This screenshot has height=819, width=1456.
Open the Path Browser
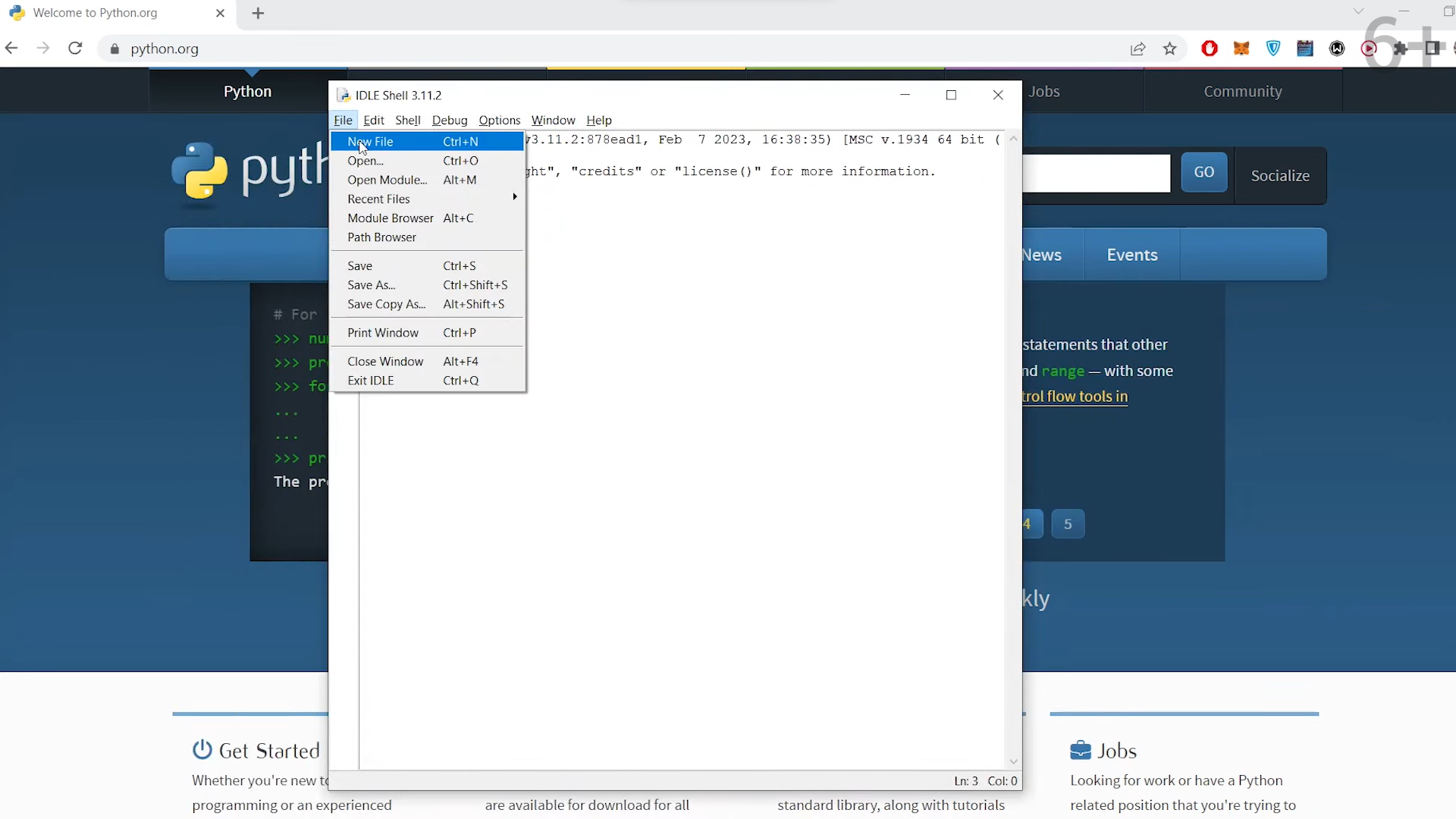(x=428, y=237)
